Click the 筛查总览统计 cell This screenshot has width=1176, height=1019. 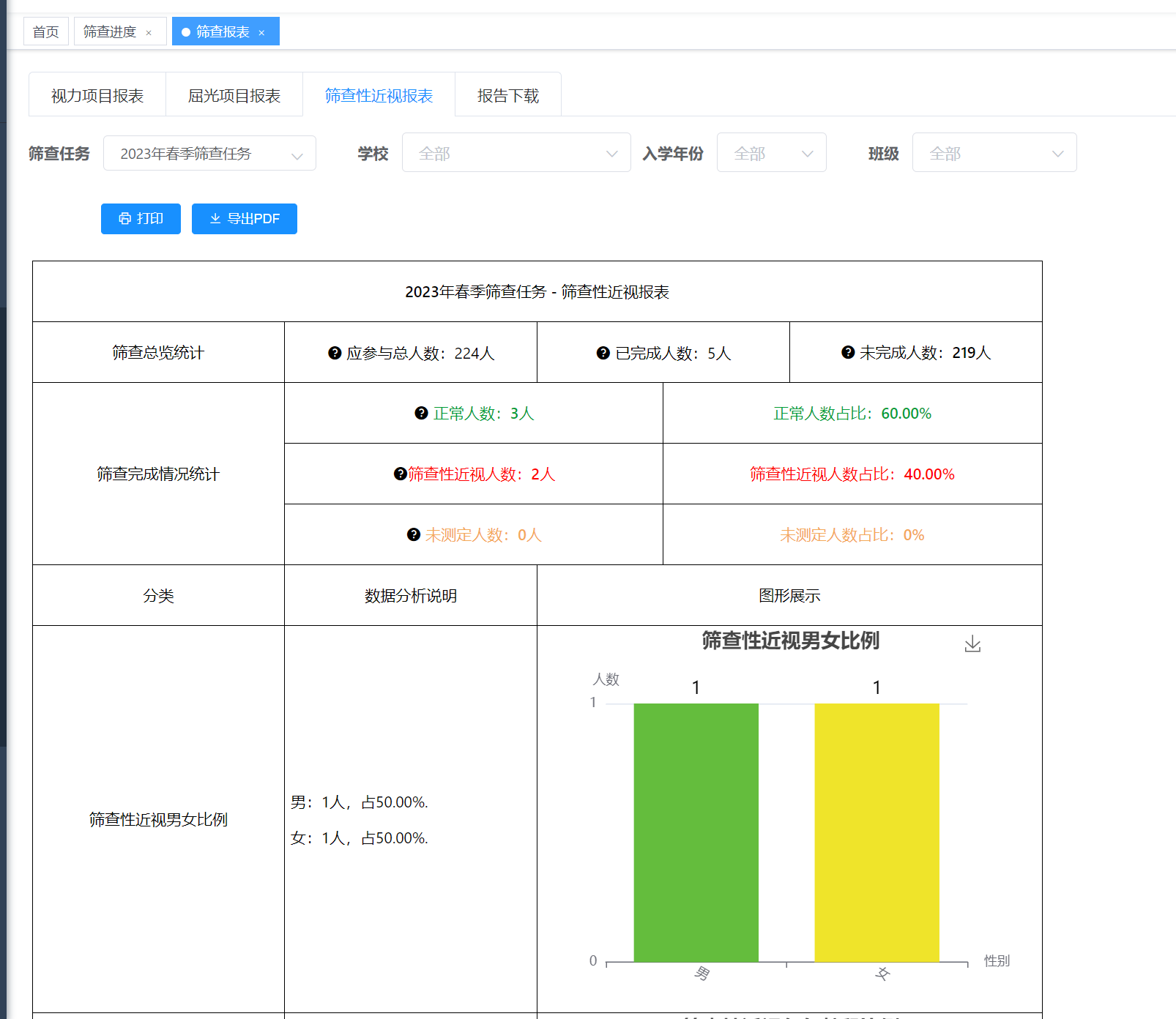(158, 352)
